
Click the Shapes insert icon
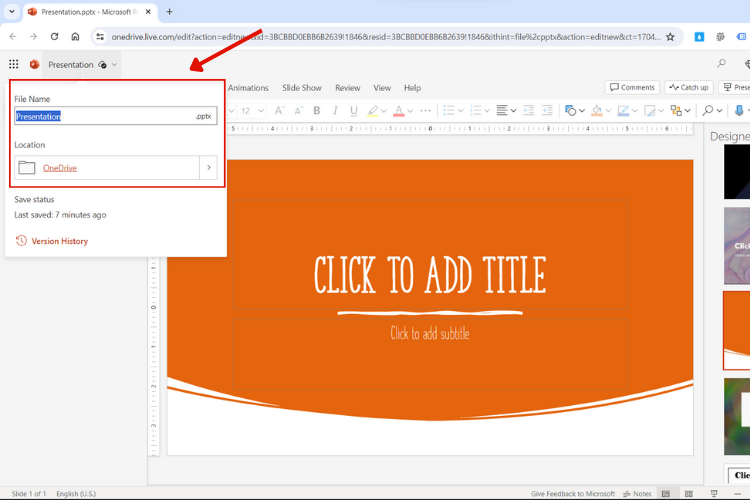tap(570, 111)
